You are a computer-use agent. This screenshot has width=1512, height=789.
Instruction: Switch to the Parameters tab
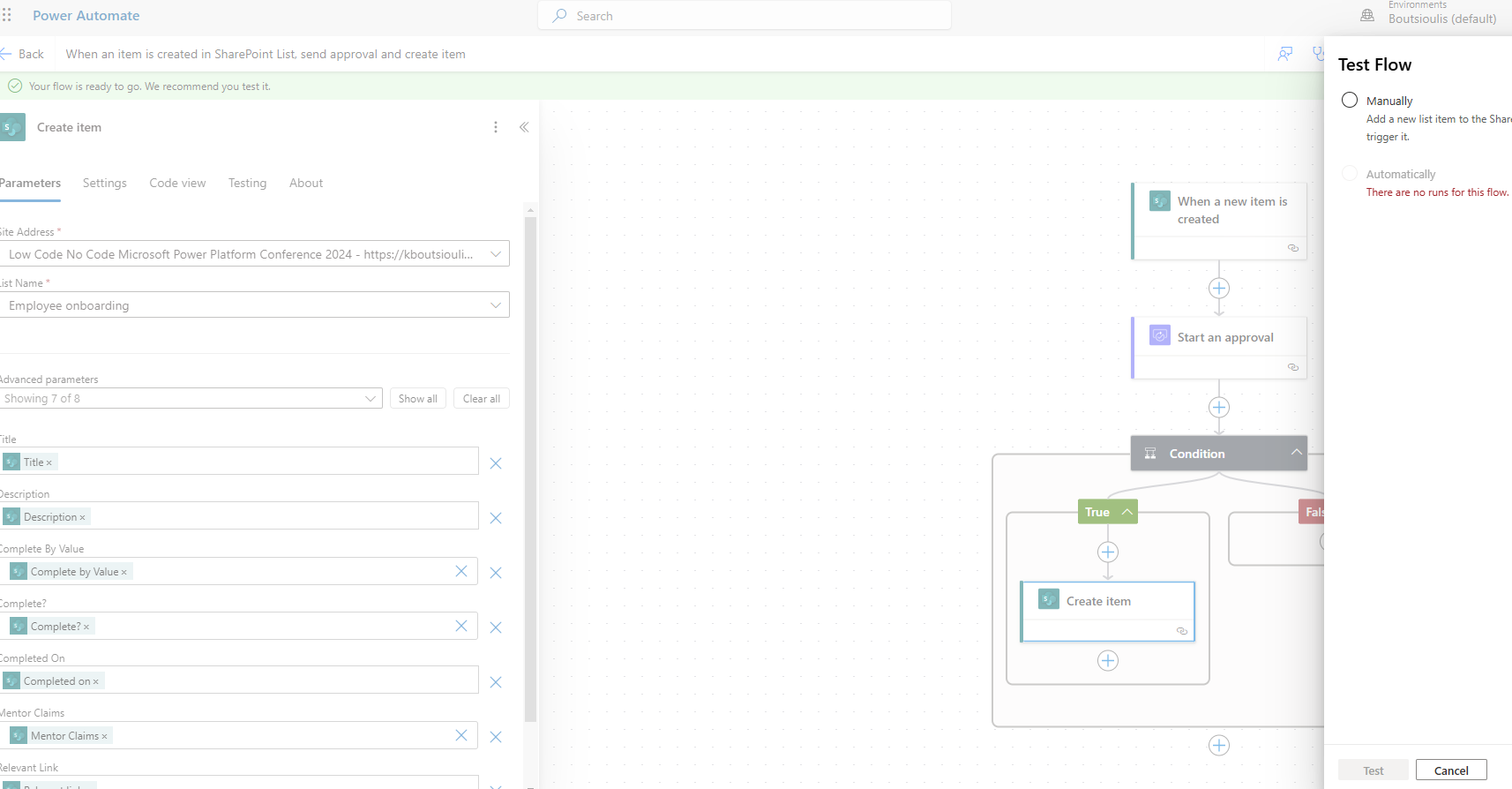click(30, 183)
